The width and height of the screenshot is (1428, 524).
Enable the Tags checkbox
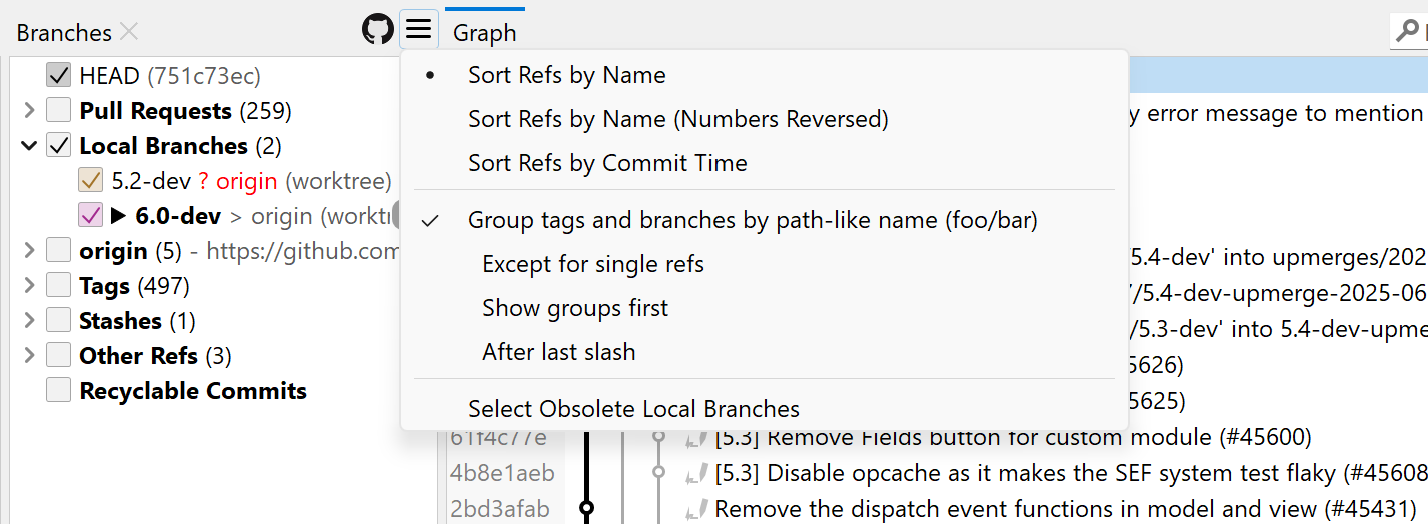click(x=58, y=285)
